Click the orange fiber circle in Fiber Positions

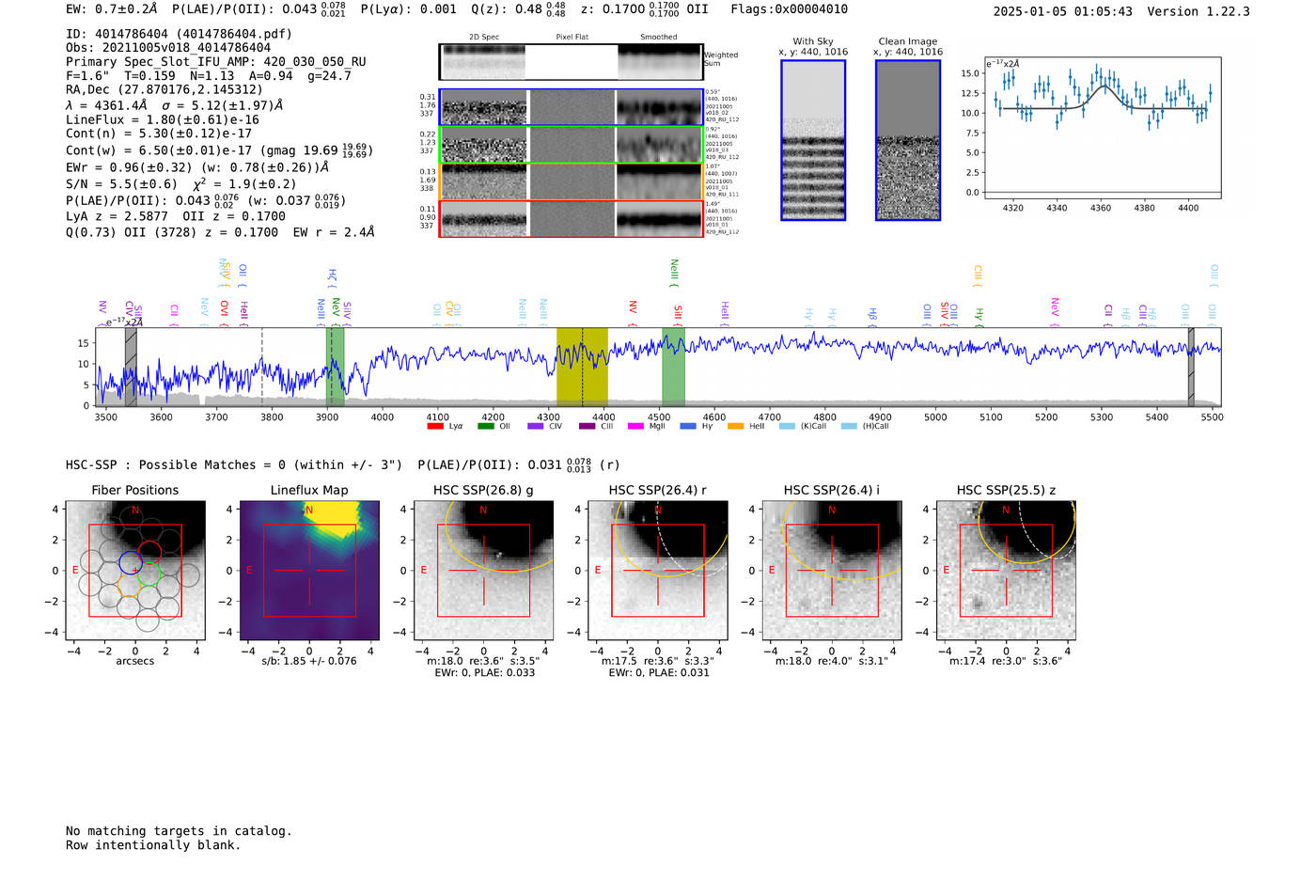129,588
